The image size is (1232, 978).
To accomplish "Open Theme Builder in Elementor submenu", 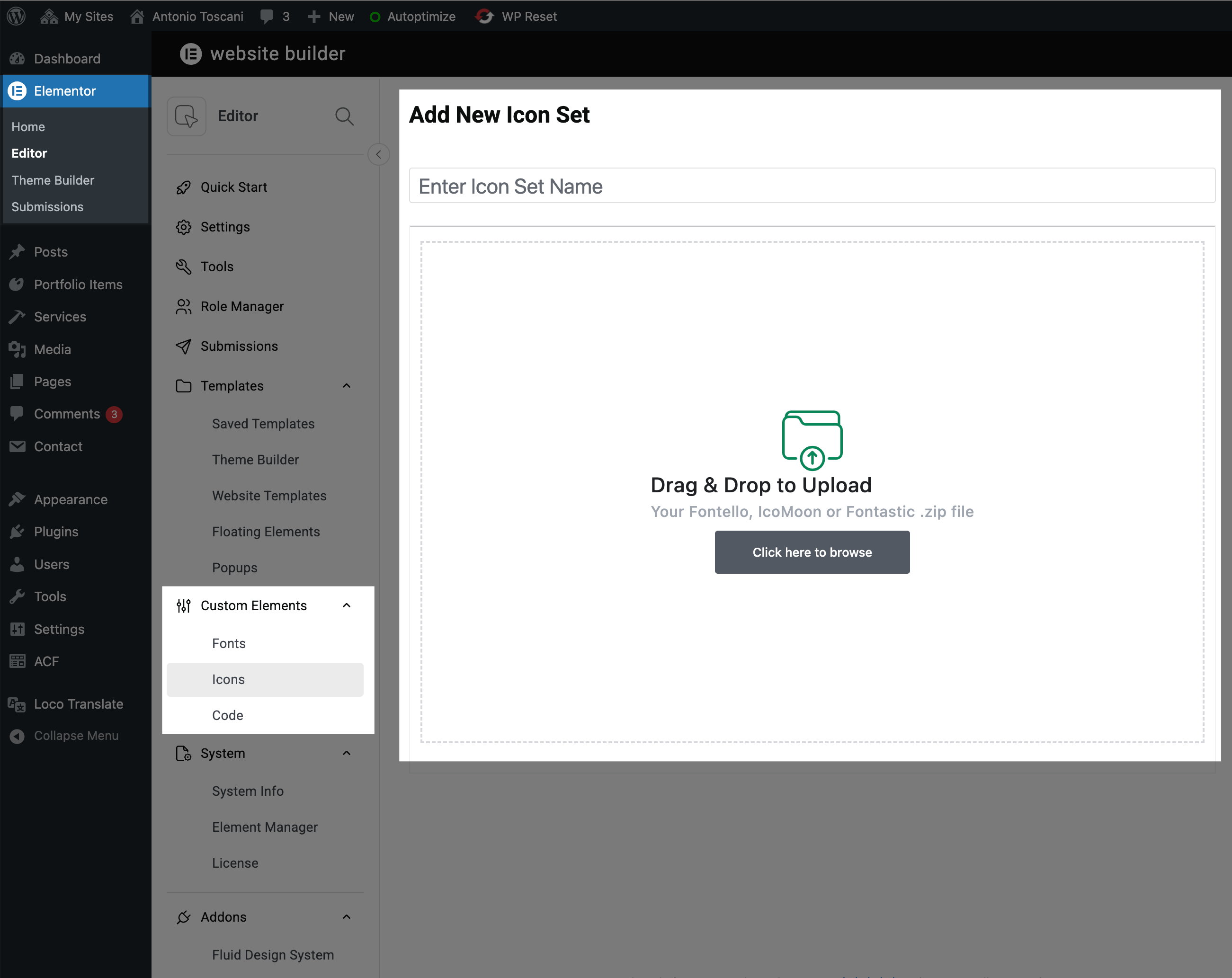I will (x=53, y=180).
